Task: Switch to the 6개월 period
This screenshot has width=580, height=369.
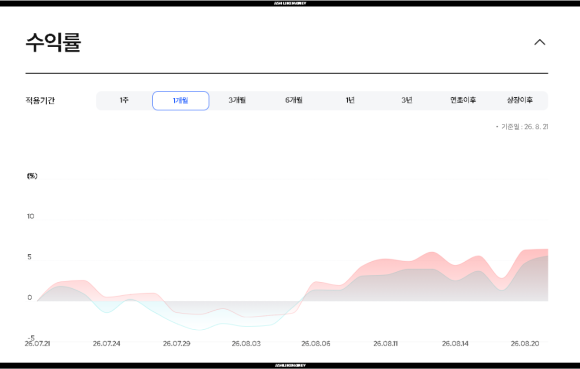Action: coord(294,100)
